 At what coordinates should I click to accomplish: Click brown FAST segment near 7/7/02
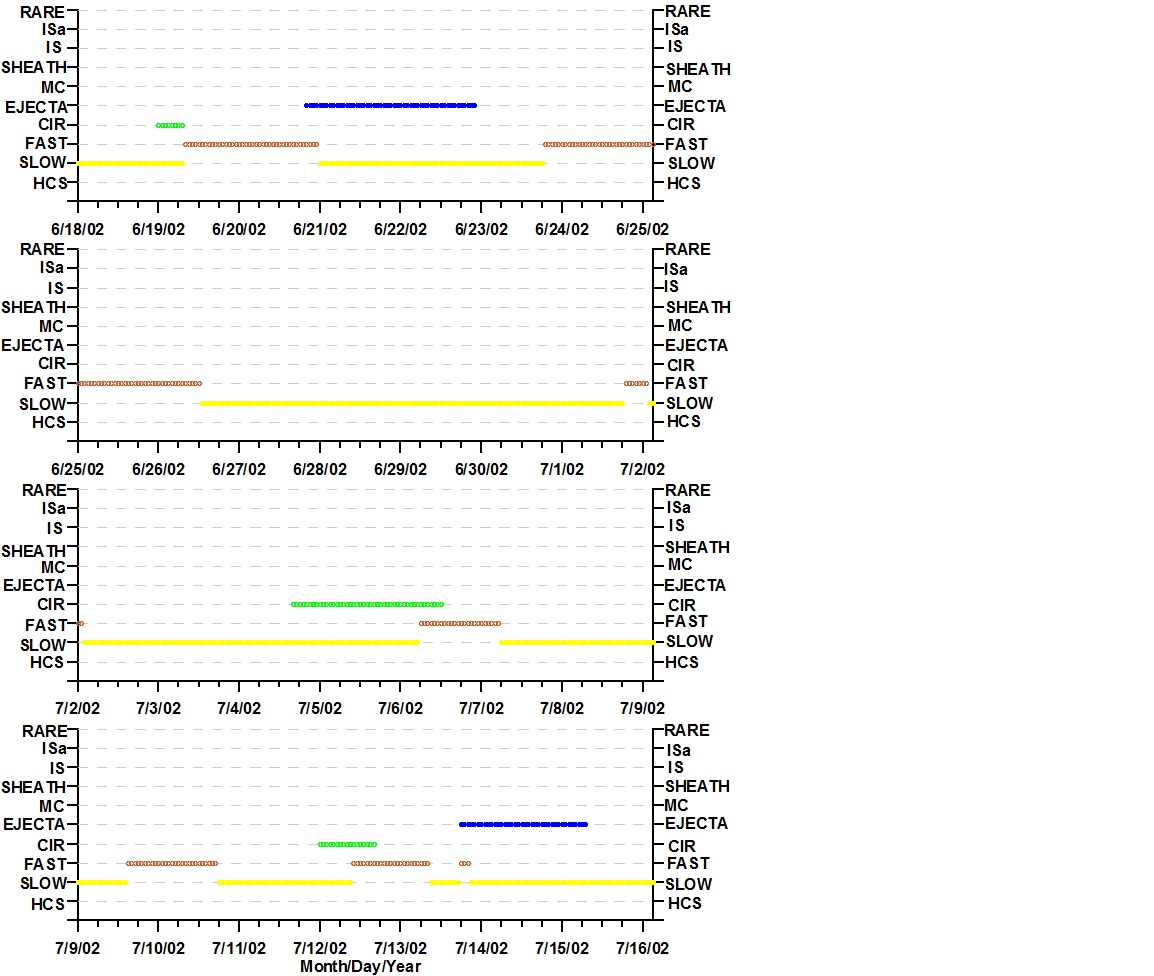coord(460,623)
